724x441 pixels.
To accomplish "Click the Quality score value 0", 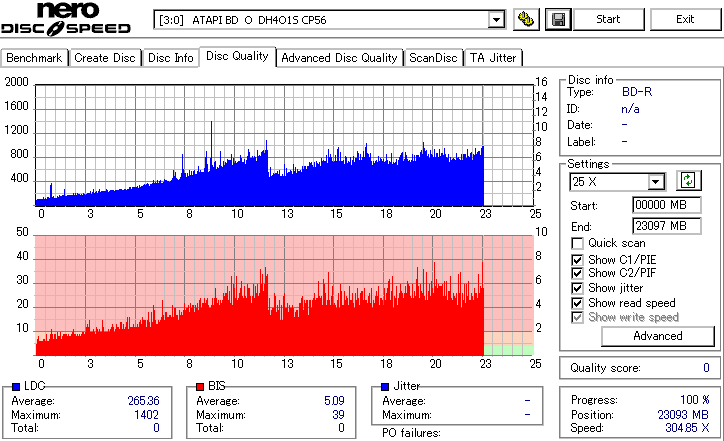I will point(706,368).
